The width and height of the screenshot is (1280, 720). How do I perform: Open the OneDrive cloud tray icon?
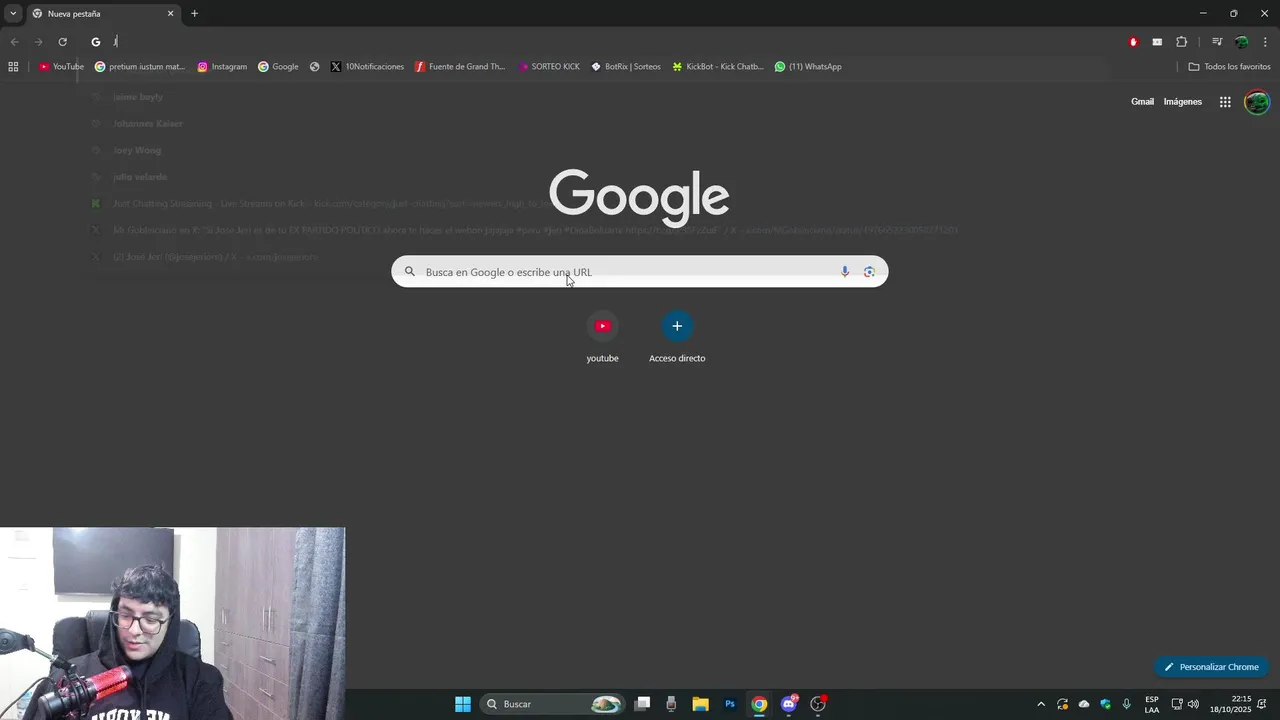1084,704
